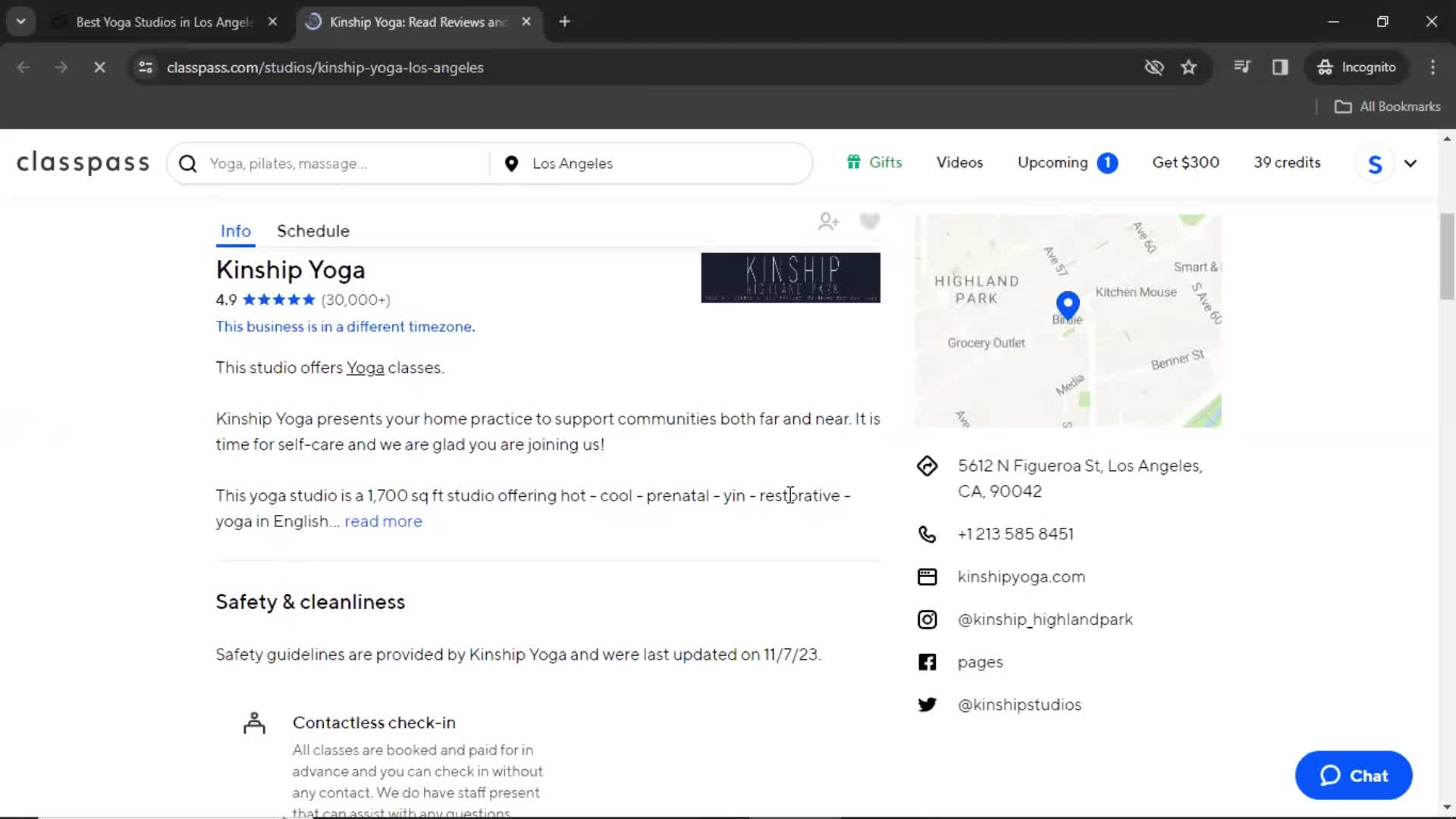Screen dimensions: 1456x819
Task: Click the add friend/referral icon
Action: tap(827, 221)
